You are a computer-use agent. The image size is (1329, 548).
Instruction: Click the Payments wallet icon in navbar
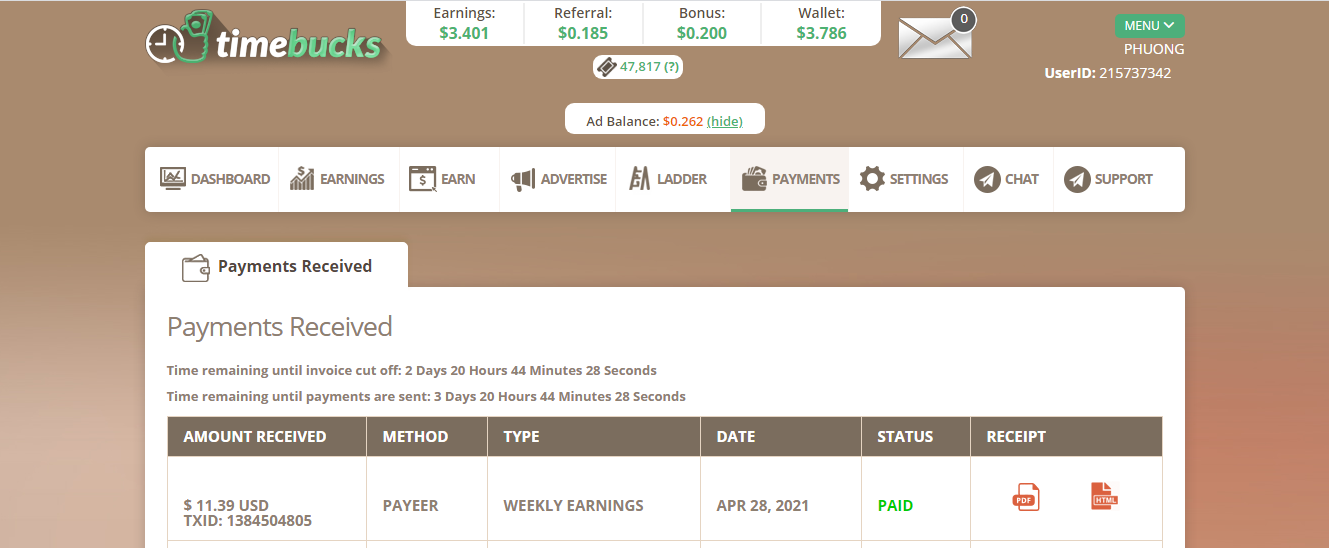[754, 179]
